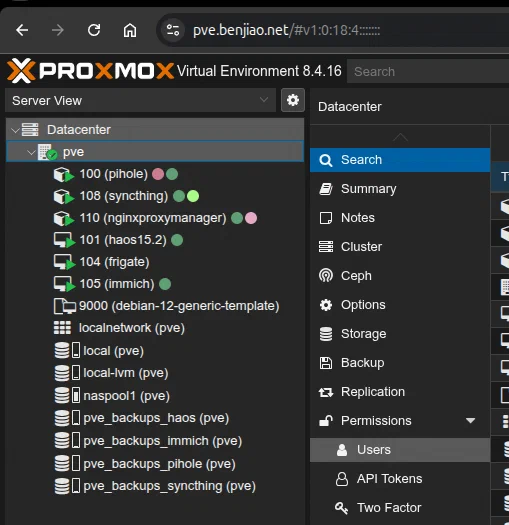Select the Datacenter tree row
This screenshot has height=525, width=509.
point(155,129)
